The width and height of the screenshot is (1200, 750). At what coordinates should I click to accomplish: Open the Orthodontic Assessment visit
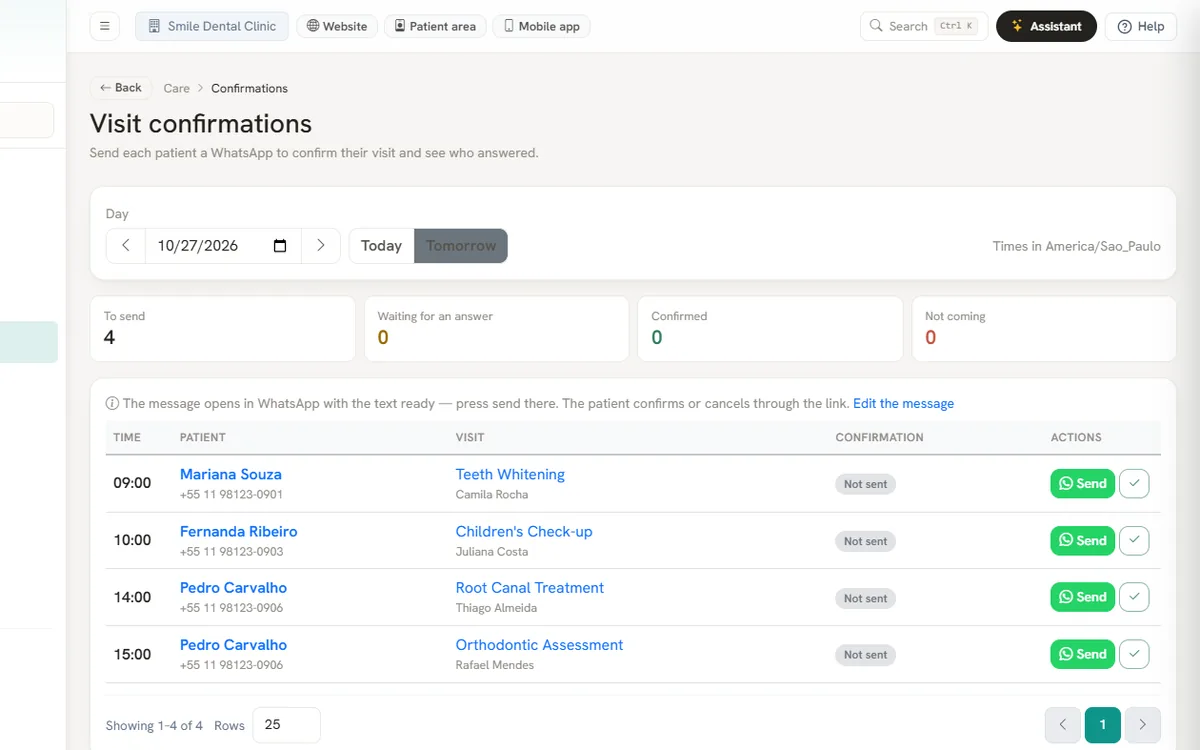click(x=540, y=645)
